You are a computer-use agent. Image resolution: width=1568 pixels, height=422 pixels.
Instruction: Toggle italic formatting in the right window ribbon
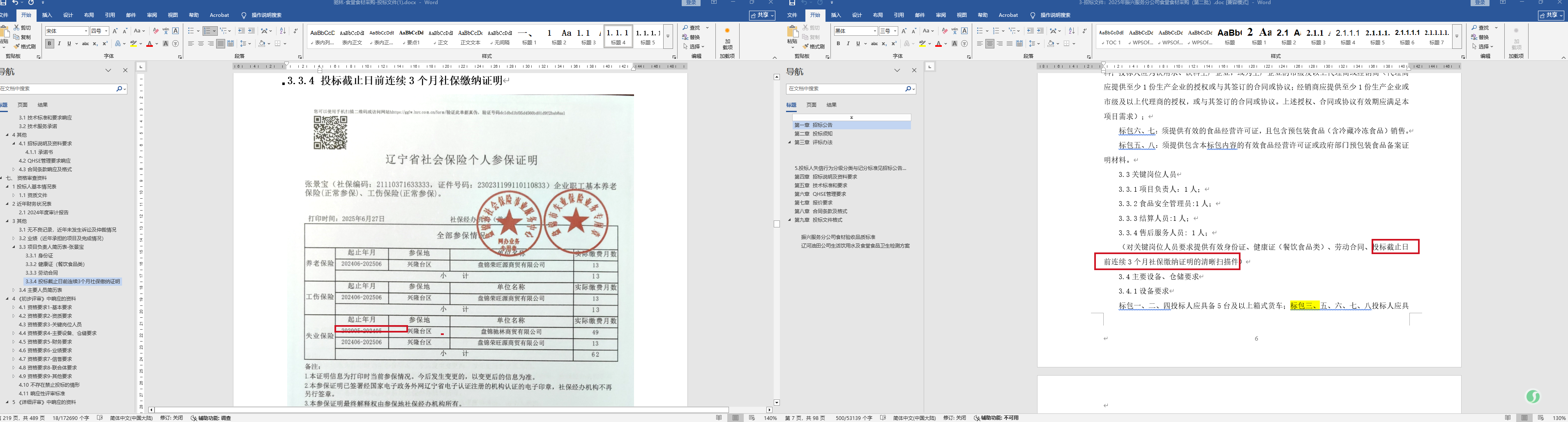[x=848, y=44]
